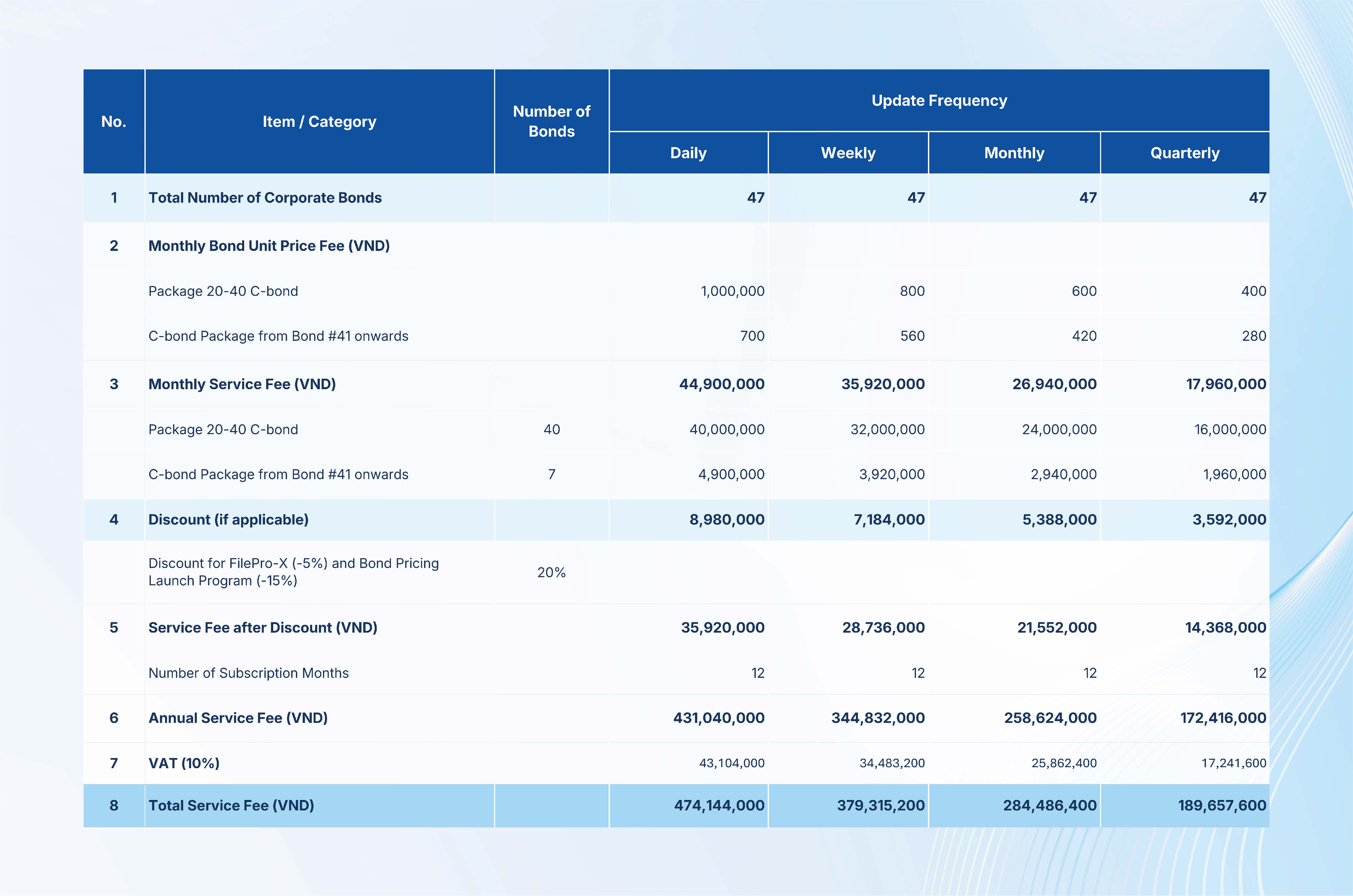Click the 189,657,600 Quarterly total fee
The height and width of the screenshot is (896, 1353).
(1221, 806)
